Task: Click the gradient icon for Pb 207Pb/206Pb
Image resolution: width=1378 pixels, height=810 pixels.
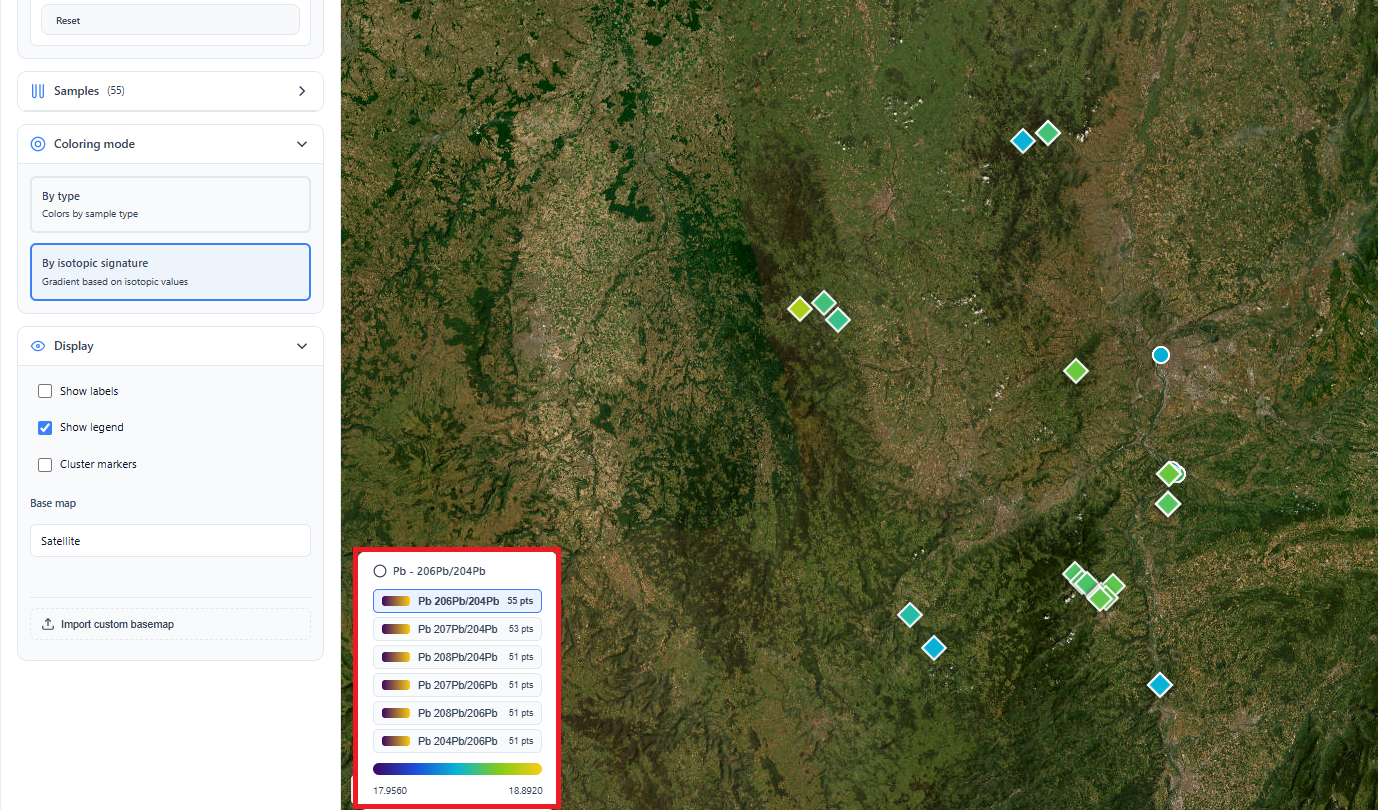Action: point(396,685)
